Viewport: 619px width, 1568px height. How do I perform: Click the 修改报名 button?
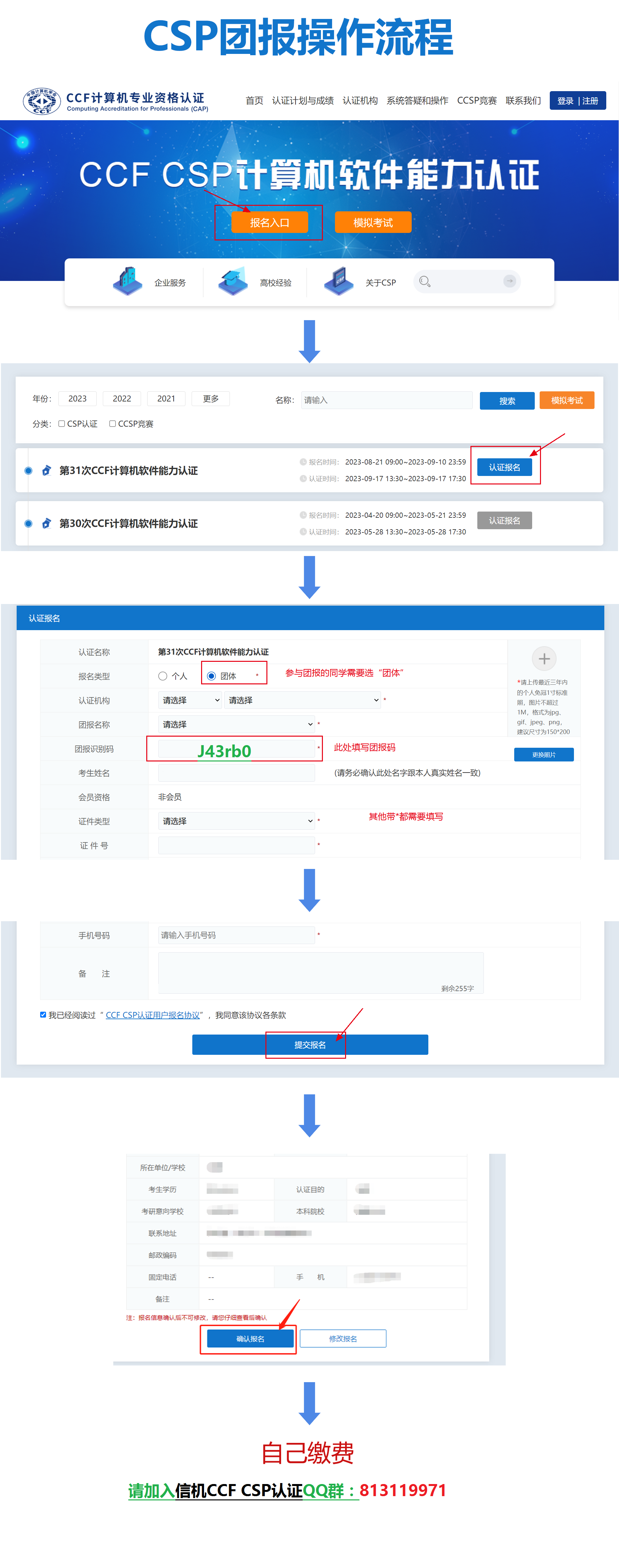tap(343, 1339)
